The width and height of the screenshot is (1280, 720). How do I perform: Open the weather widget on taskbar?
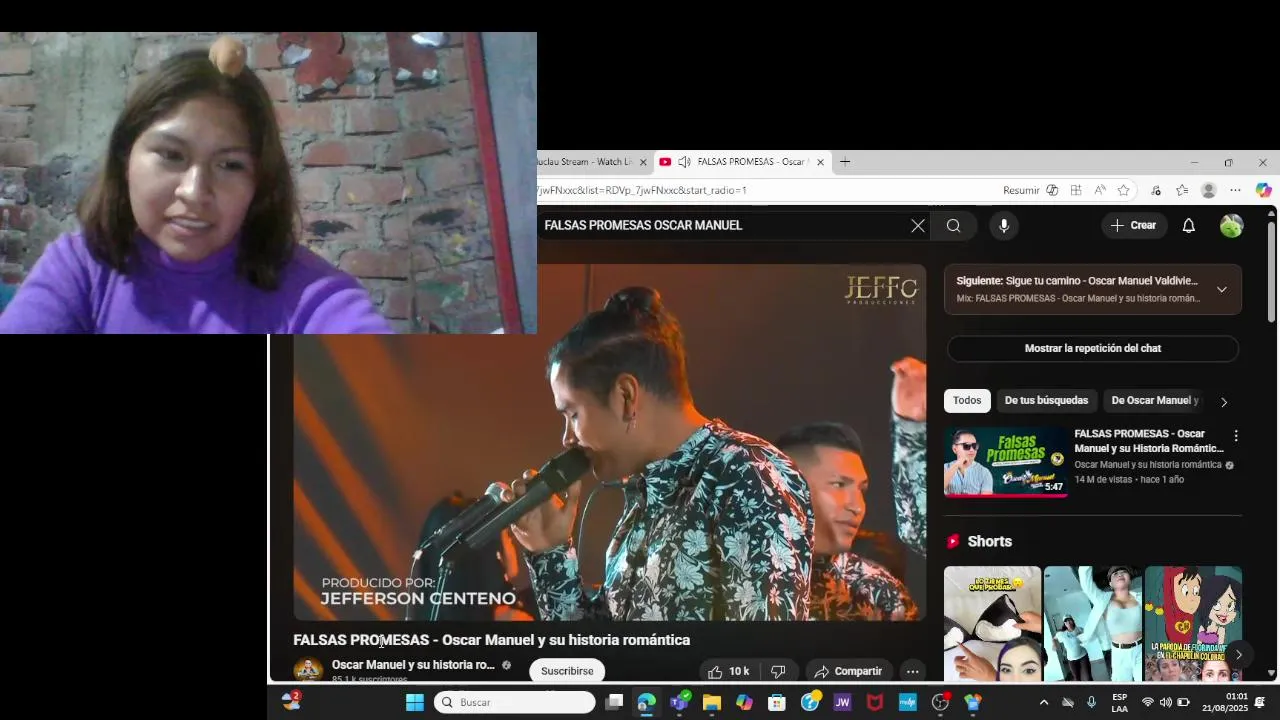tap(291, 702)
